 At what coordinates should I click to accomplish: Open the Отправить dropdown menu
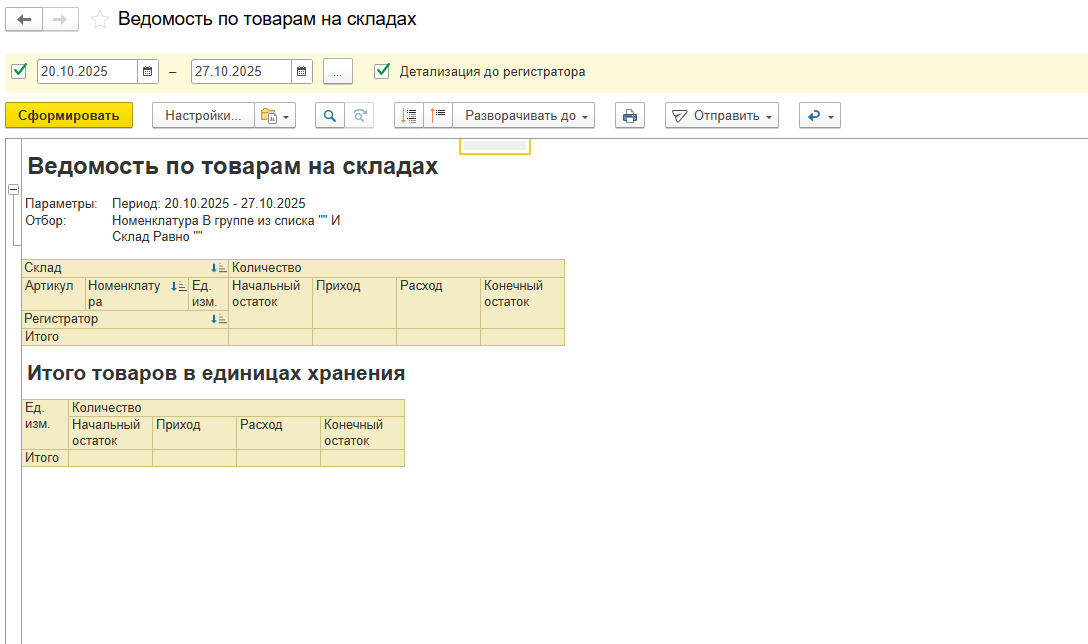(x=721, y=116)
